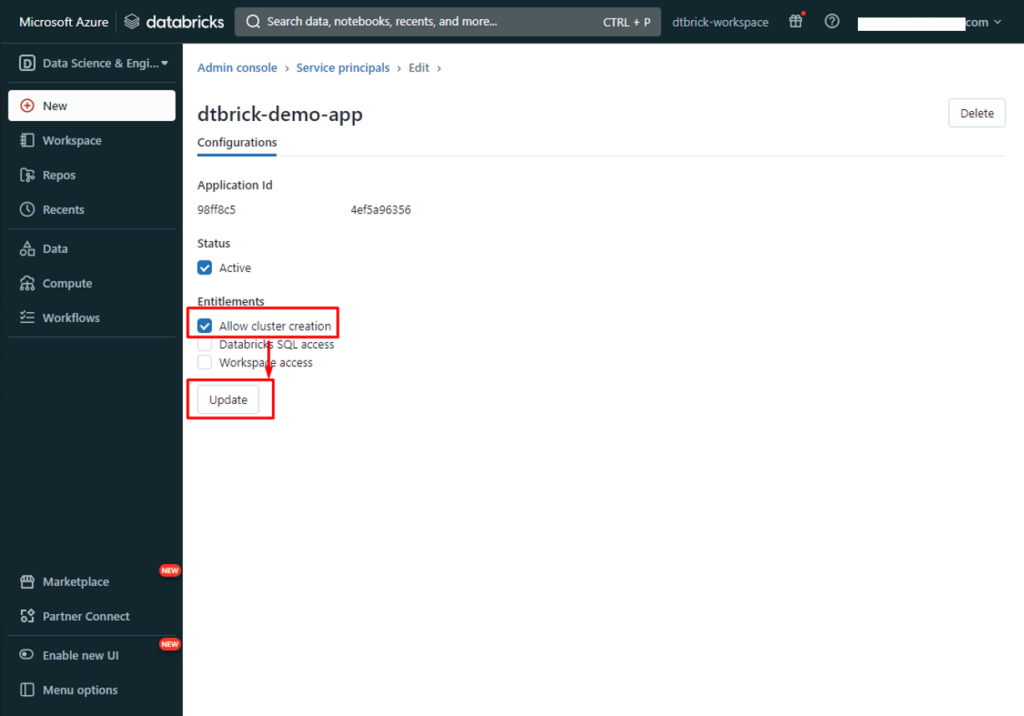Go to Service principals breadcrumb link
The height and width of the screenshot is (716, 1024).
pyautogui.click(x=343, y=68)
